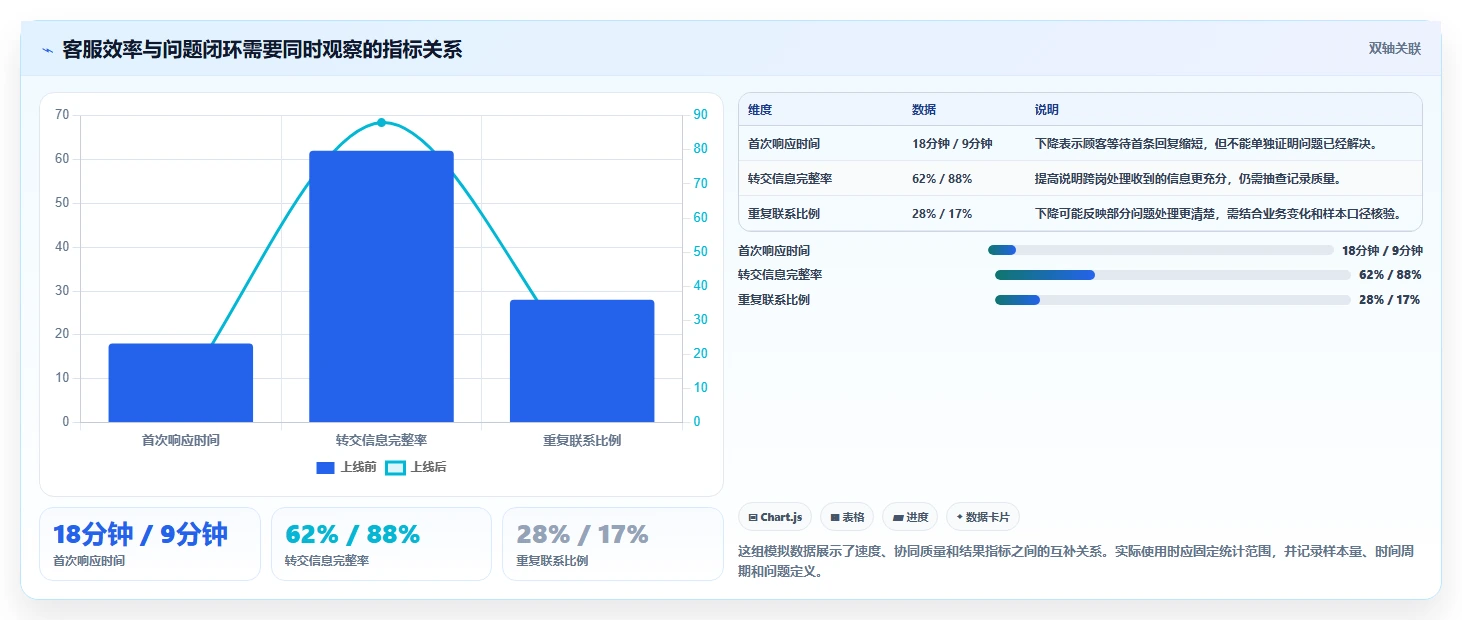Click the 首次响应时间 blue bar in chart
Viewport: 1462px width, 620px height.
(x=181, y=383)
